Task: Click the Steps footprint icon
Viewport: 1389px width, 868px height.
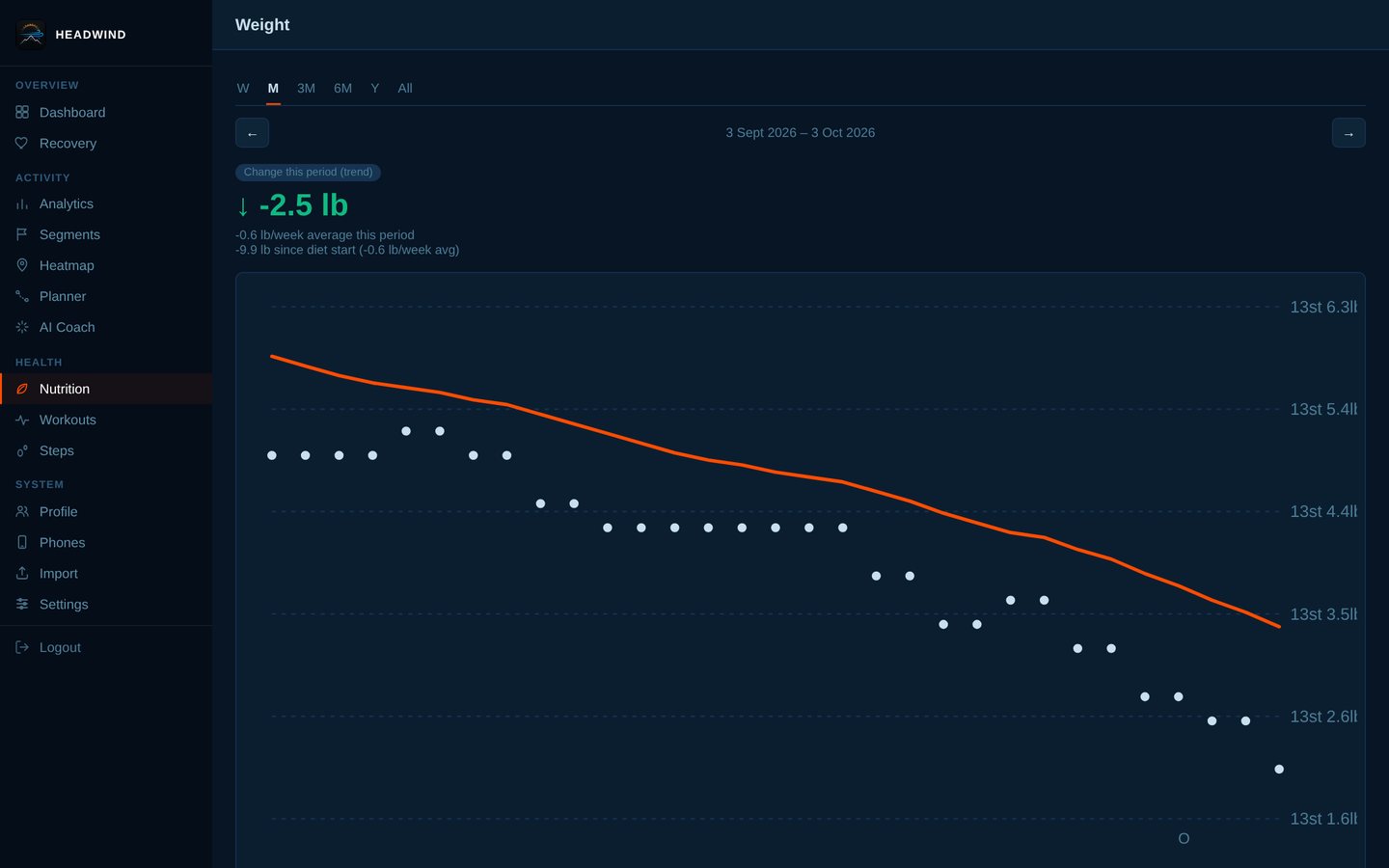Action: coord(22,451)
